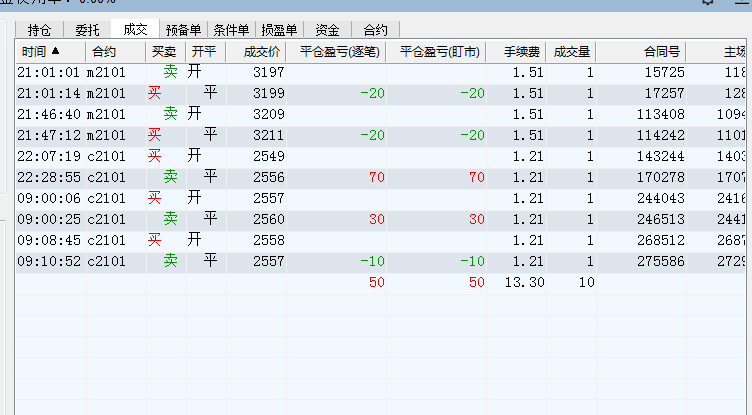Select the trade row at 22:07:19
This screenshot has height=415, width=752.
pos(380,156)
